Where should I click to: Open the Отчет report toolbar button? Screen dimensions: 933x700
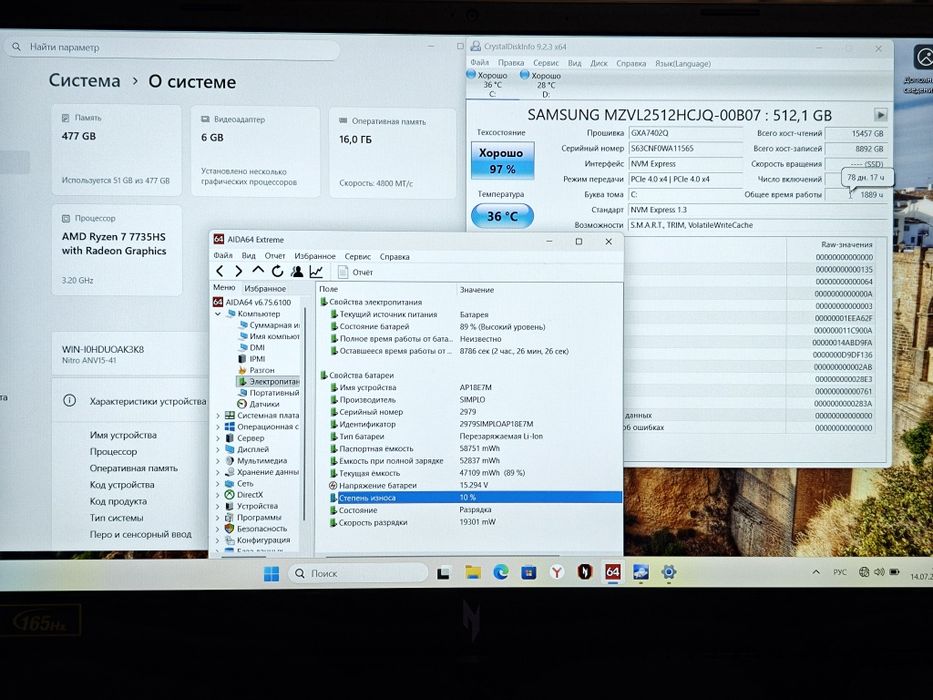[x=355, y=272]
